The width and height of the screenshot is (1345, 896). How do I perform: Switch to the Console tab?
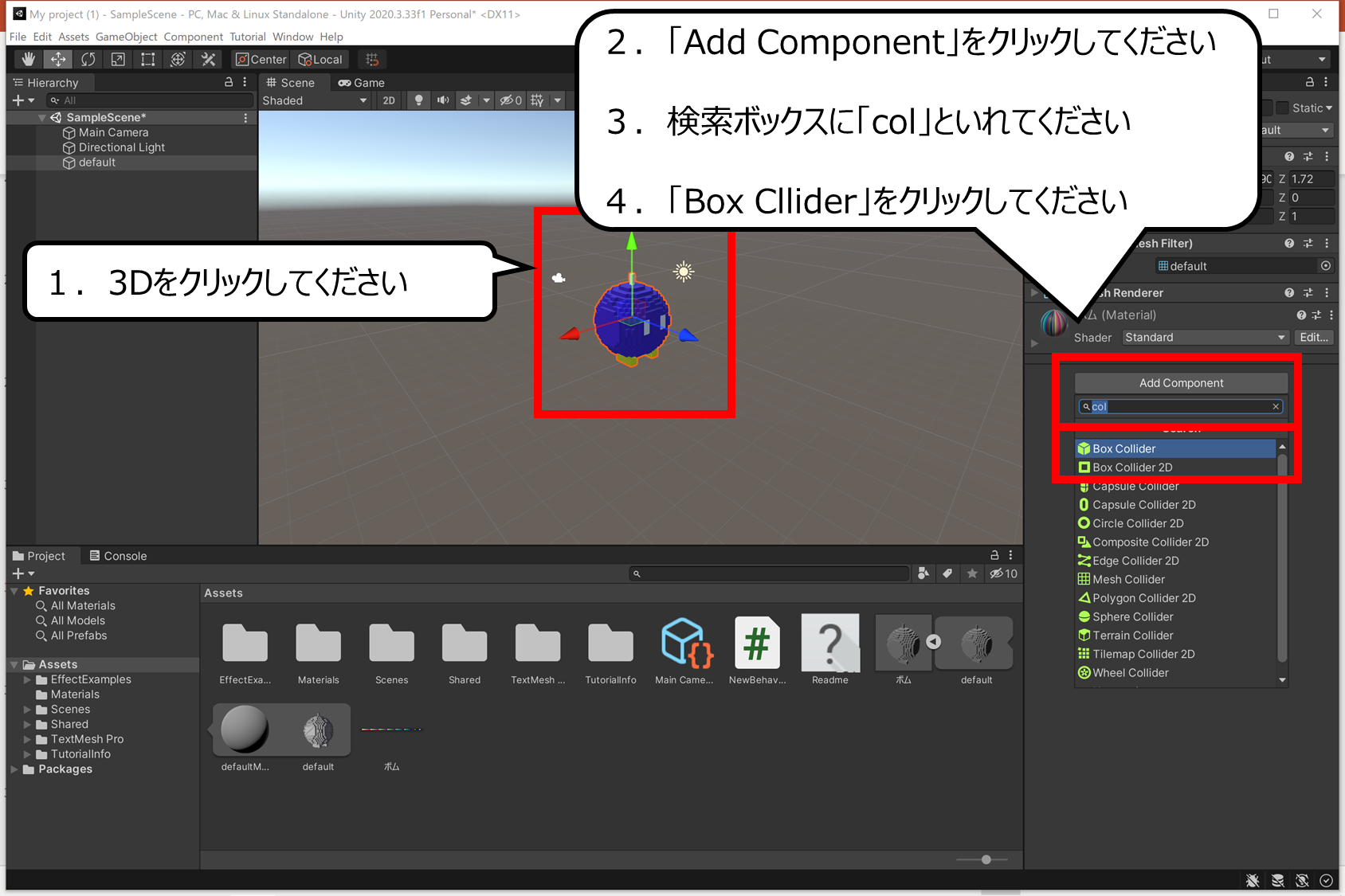tap(118, 556)
